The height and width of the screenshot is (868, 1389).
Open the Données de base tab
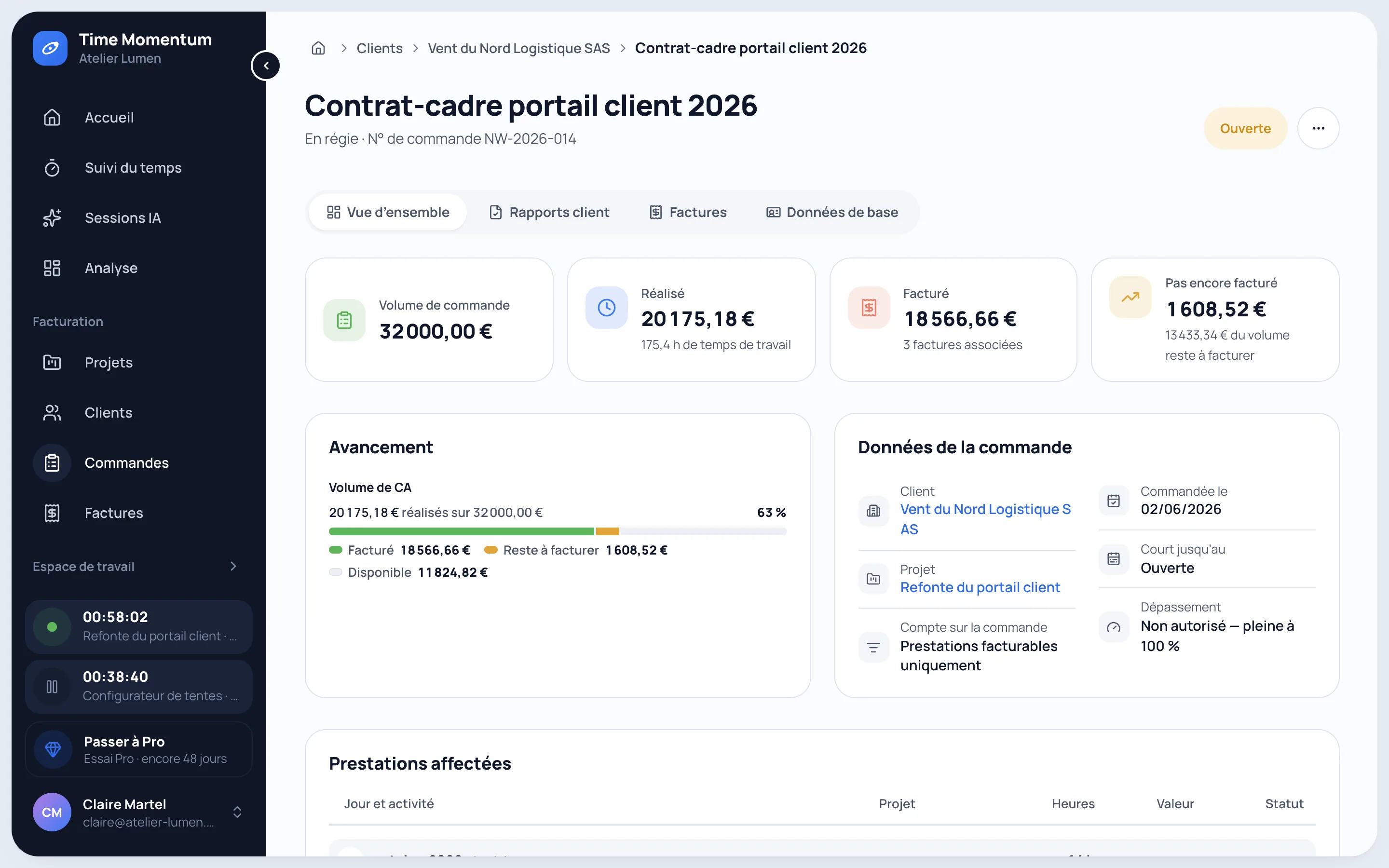pos(832,212)
